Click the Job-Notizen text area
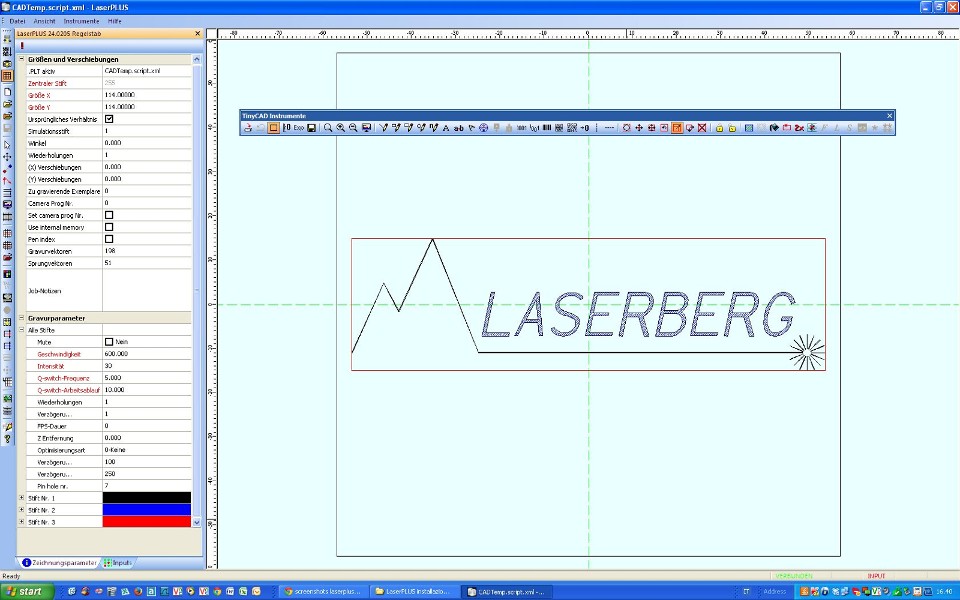This screenshot has width=960, height=600. point(147,291)
